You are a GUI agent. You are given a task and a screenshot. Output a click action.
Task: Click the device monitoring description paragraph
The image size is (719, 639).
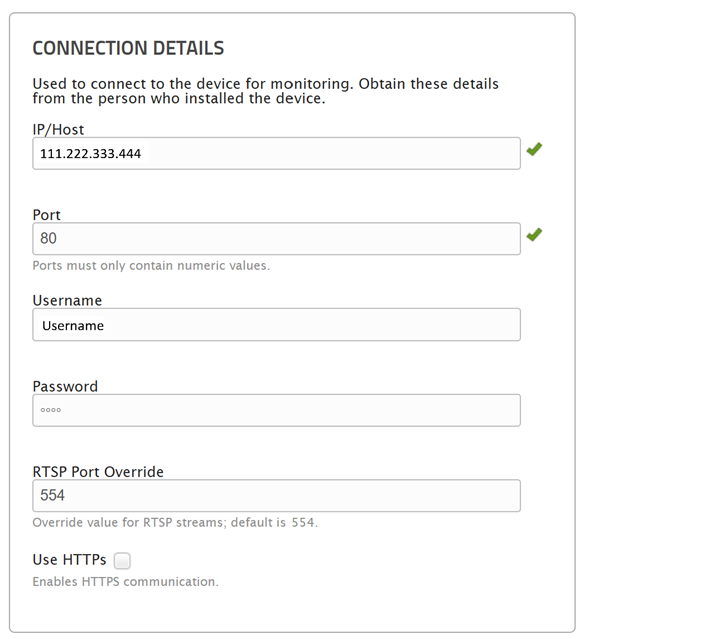265,91
